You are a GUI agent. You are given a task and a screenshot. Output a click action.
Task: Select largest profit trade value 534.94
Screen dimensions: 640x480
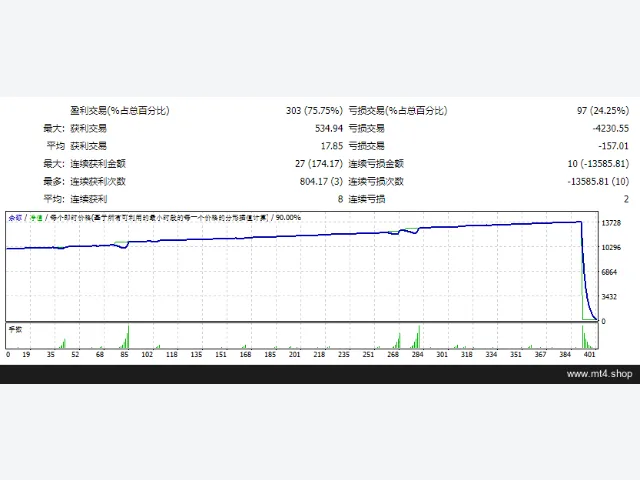pos(329,128)
